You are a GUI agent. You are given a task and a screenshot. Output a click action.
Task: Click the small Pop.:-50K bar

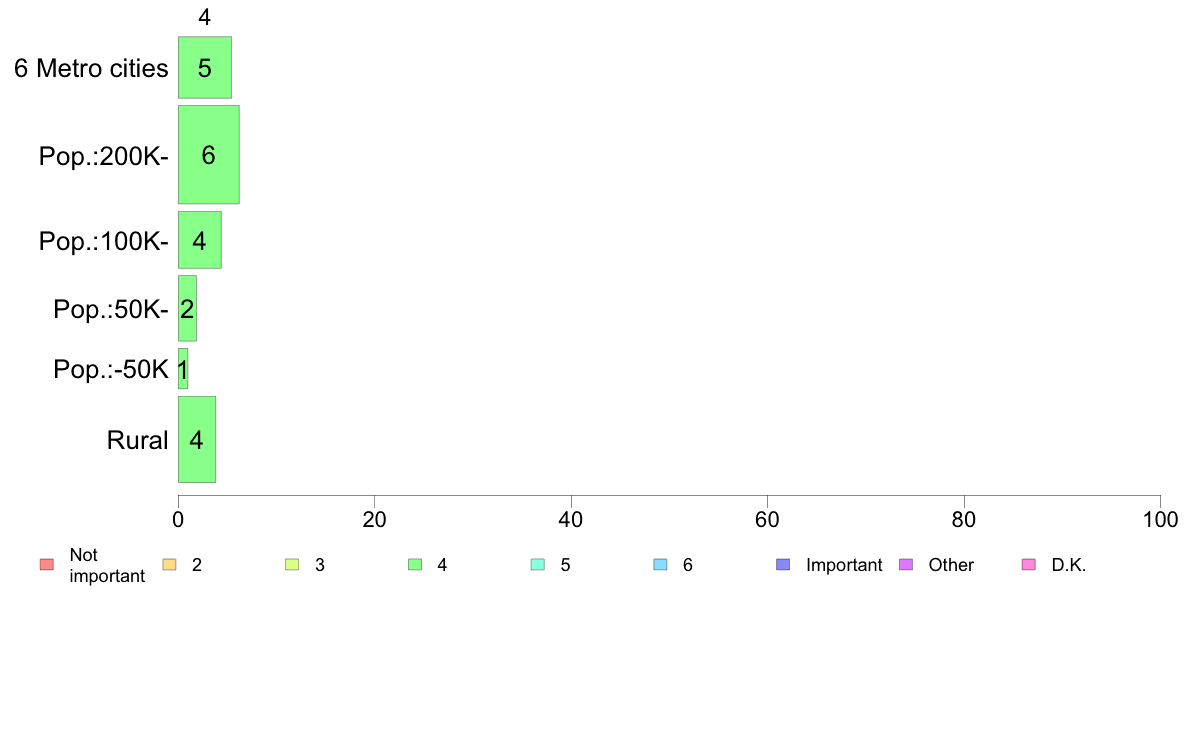(183, 369)
